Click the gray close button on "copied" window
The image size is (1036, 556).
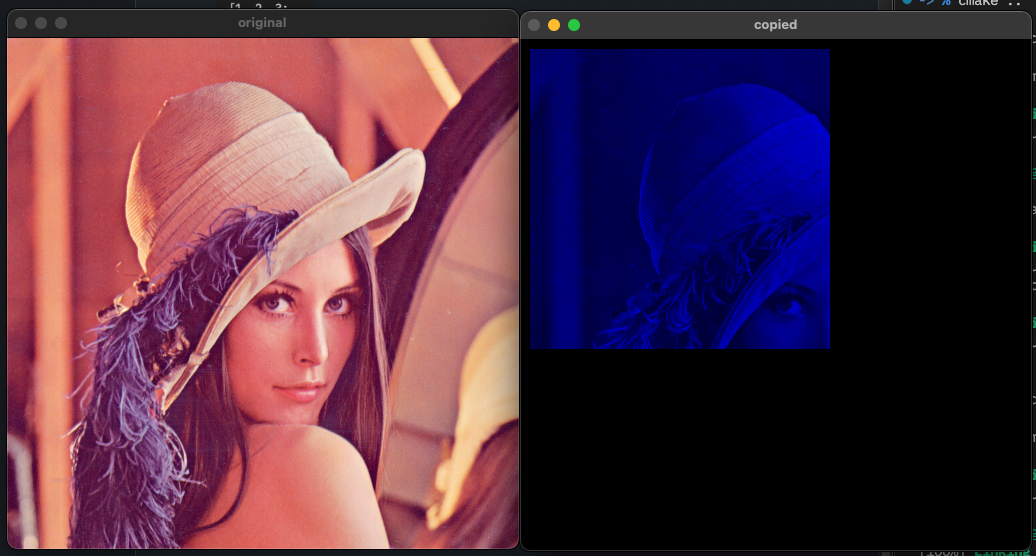tap(534, 25)
